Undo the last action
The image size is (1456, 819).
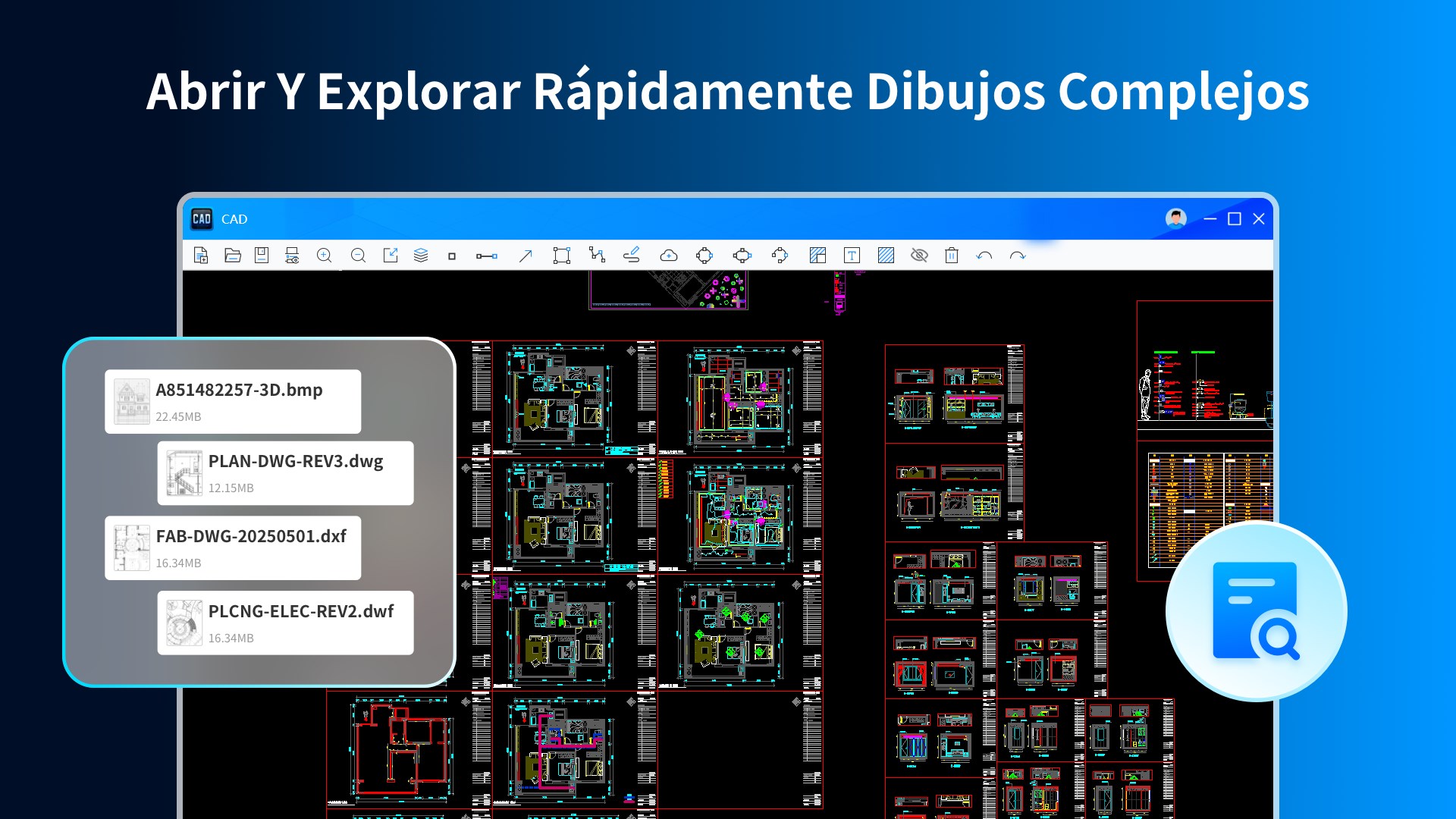coord(984,256)
